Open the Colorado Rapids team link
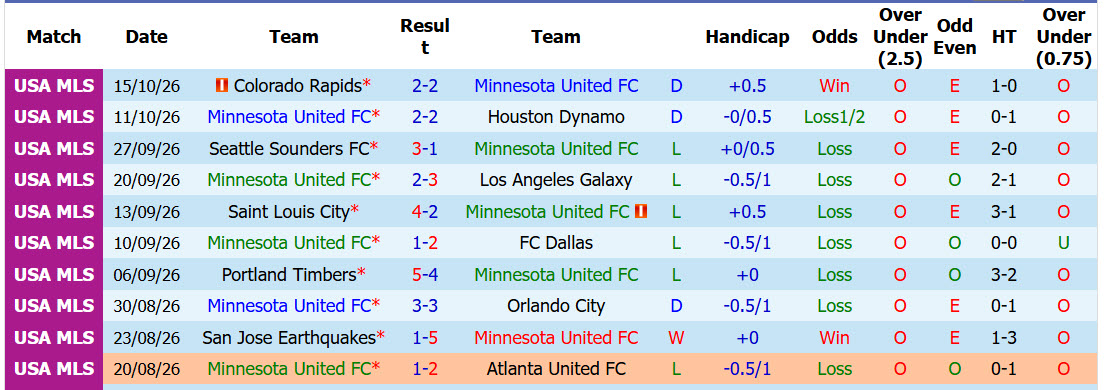Screen dimensions: 1105x390 click(297, 86)
